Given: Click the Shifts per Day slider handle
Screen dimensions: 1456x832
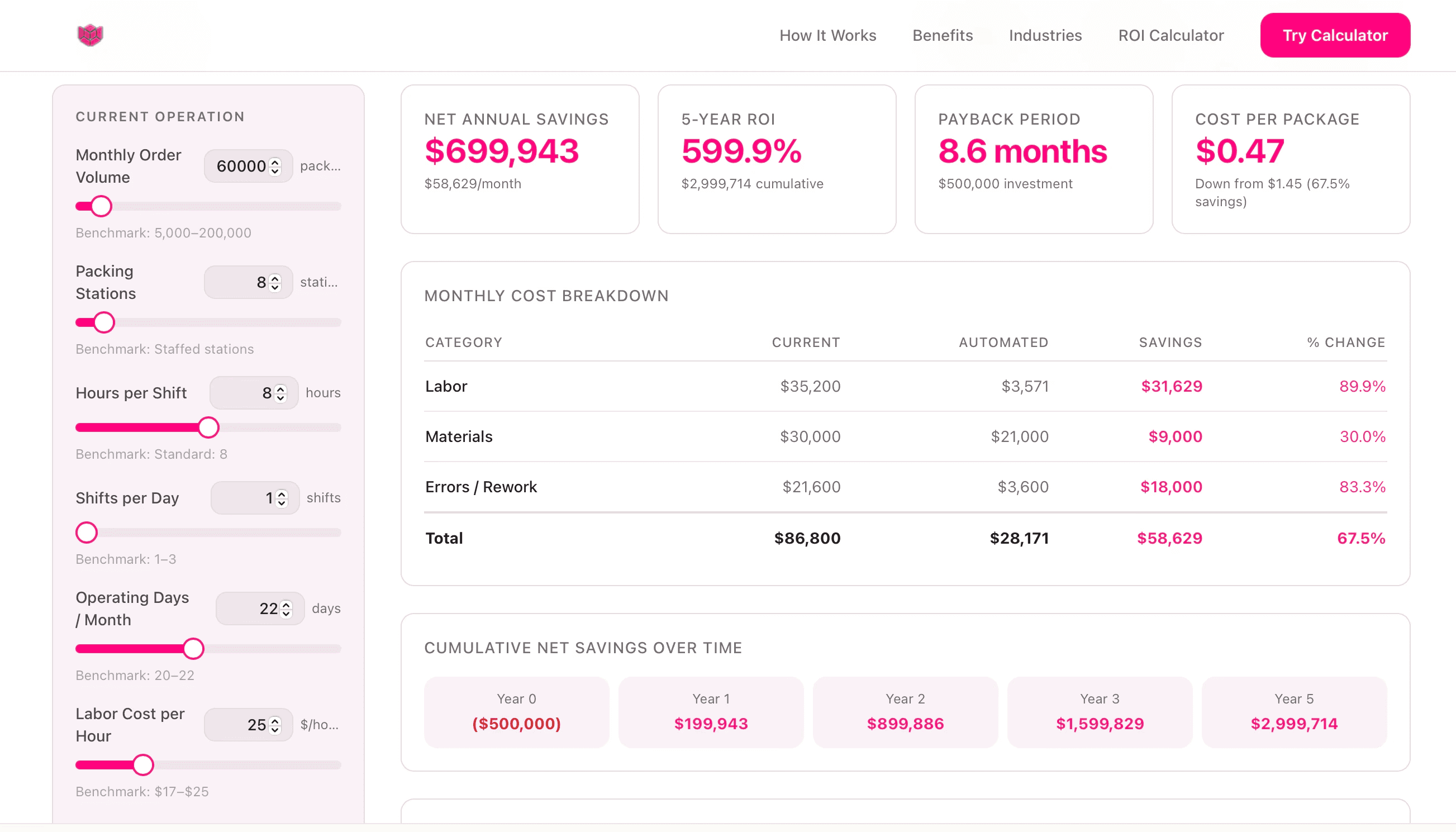Looking at the screenshot, I should [87, 533].
